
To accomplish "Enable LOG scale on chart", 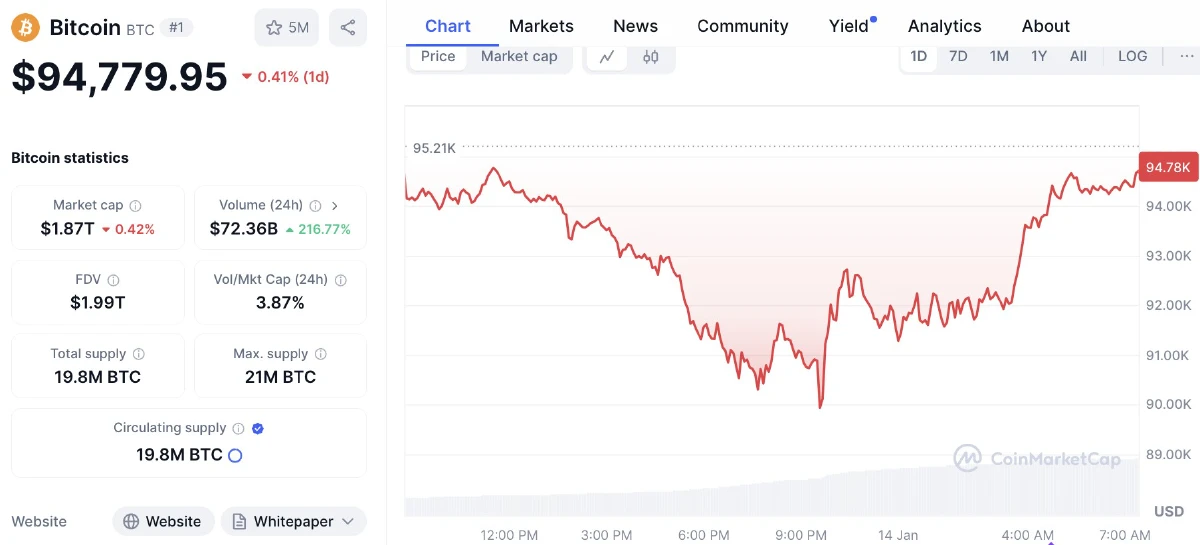I will tap(1132, 57).
